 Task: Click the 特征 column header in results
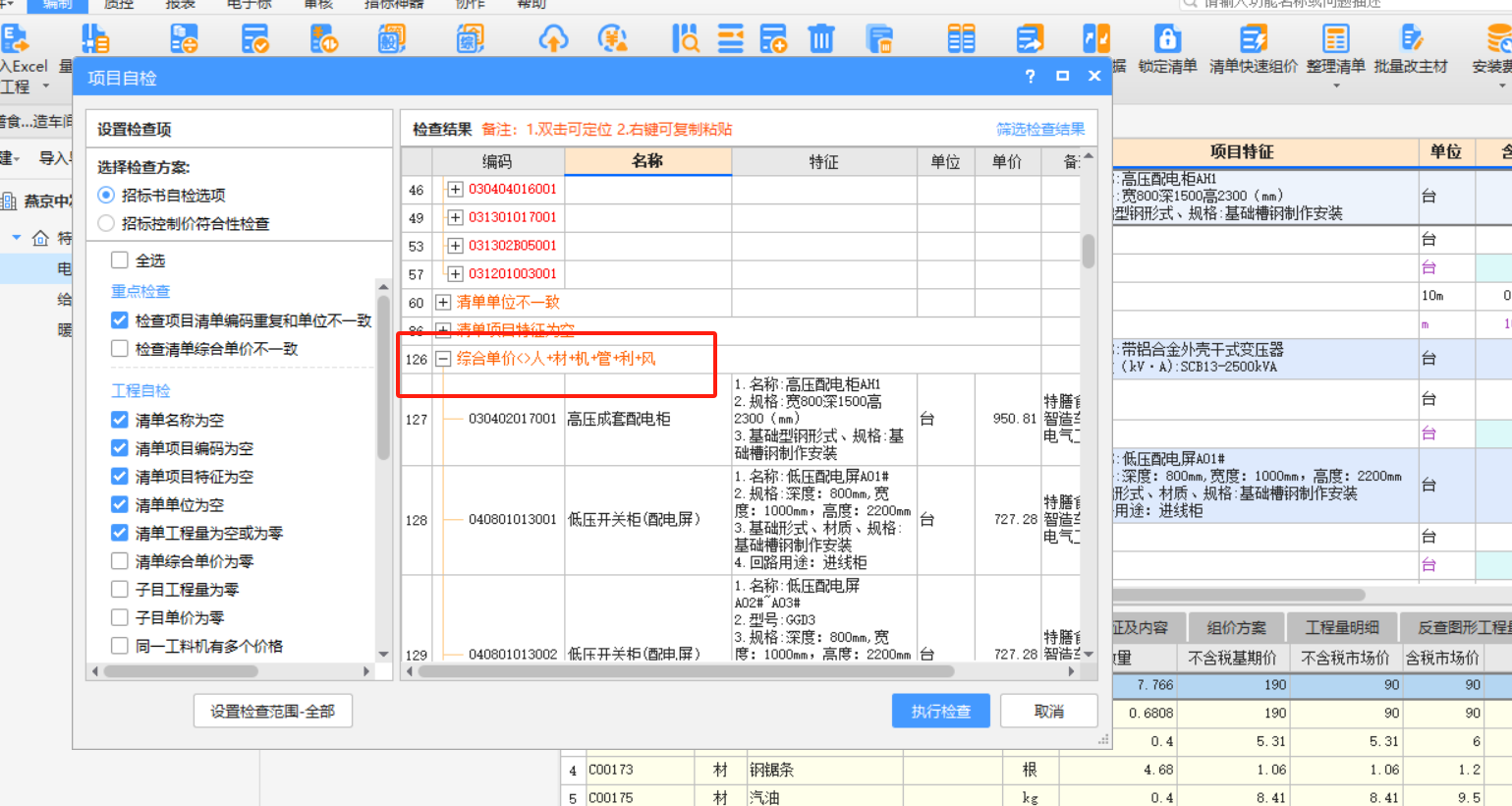point(823,161)
